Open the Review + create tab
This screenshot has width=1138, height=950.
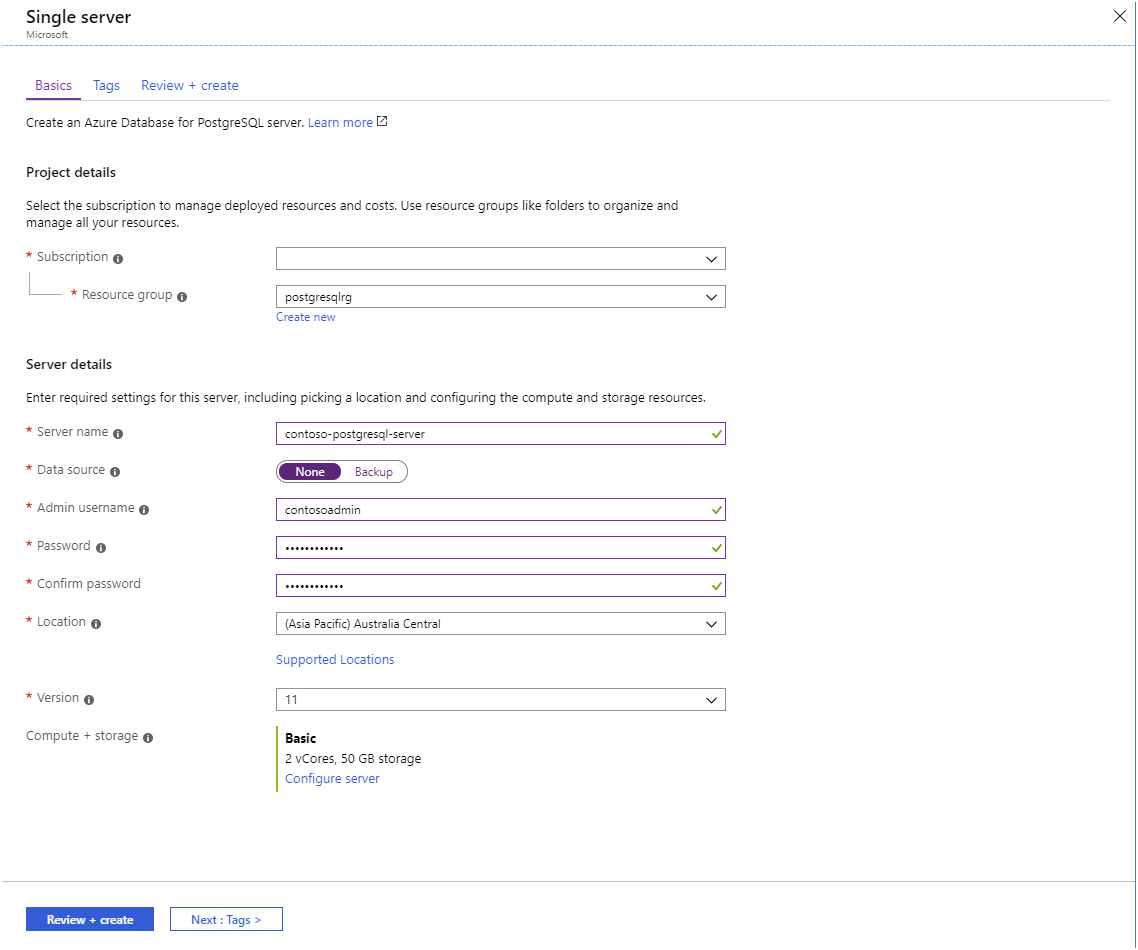[190, 86]
